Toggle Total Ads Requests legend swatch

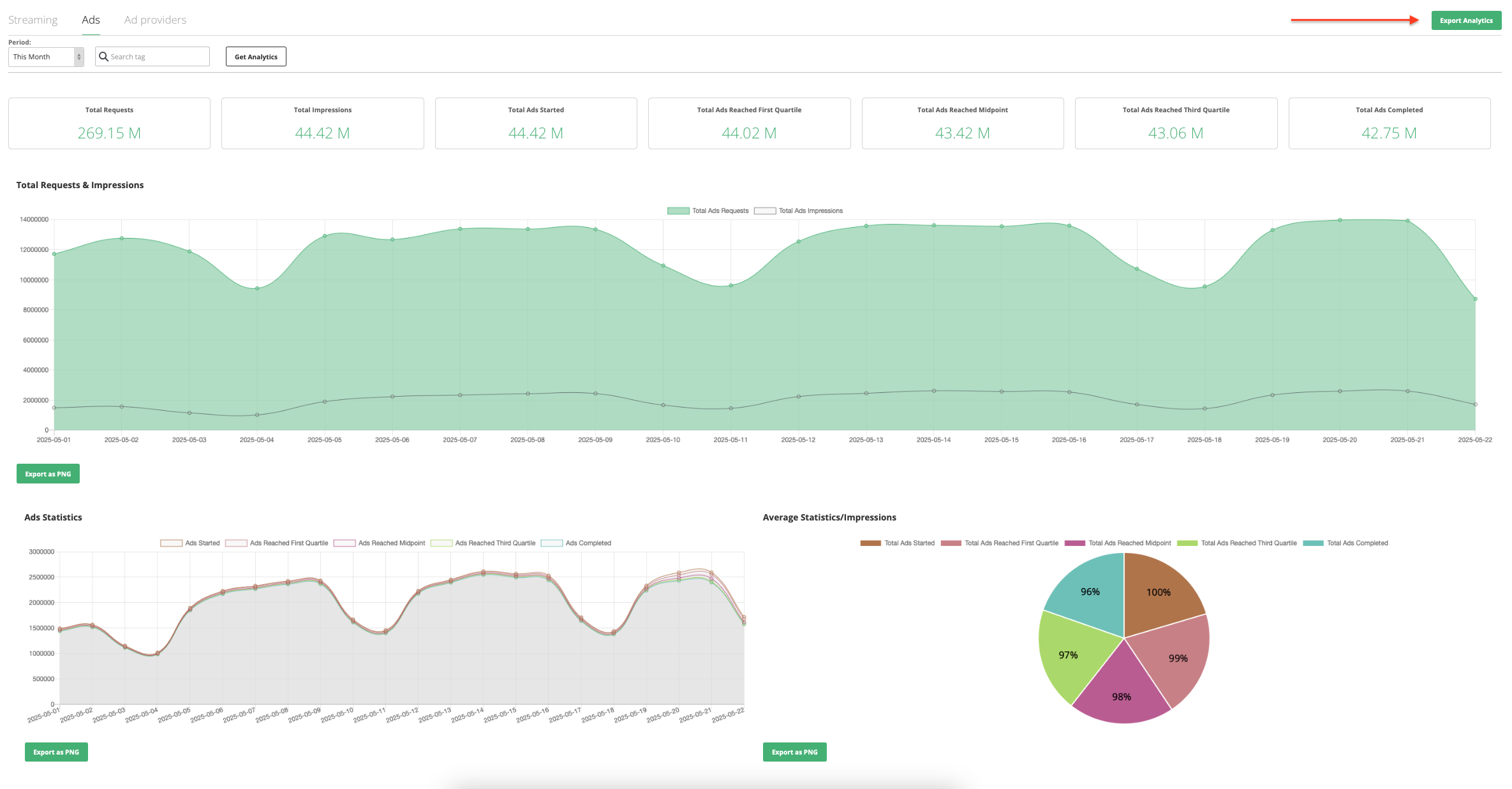tap(678, 211)
